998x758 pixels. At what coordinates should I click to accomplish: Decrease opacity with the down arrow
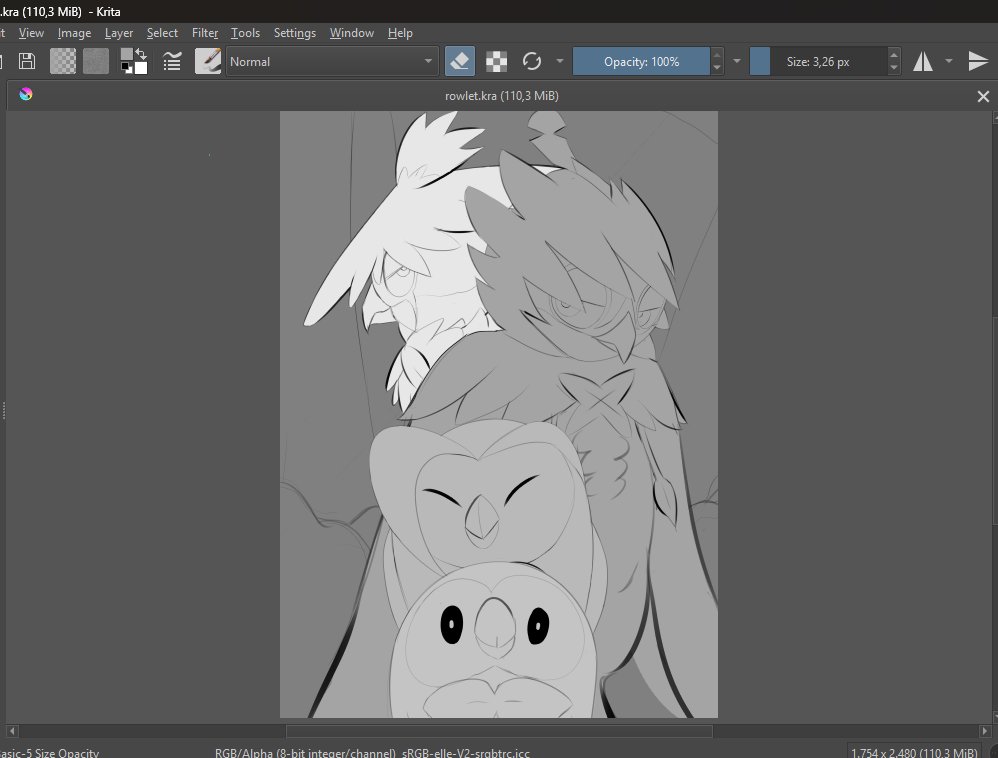pos(717,68)
